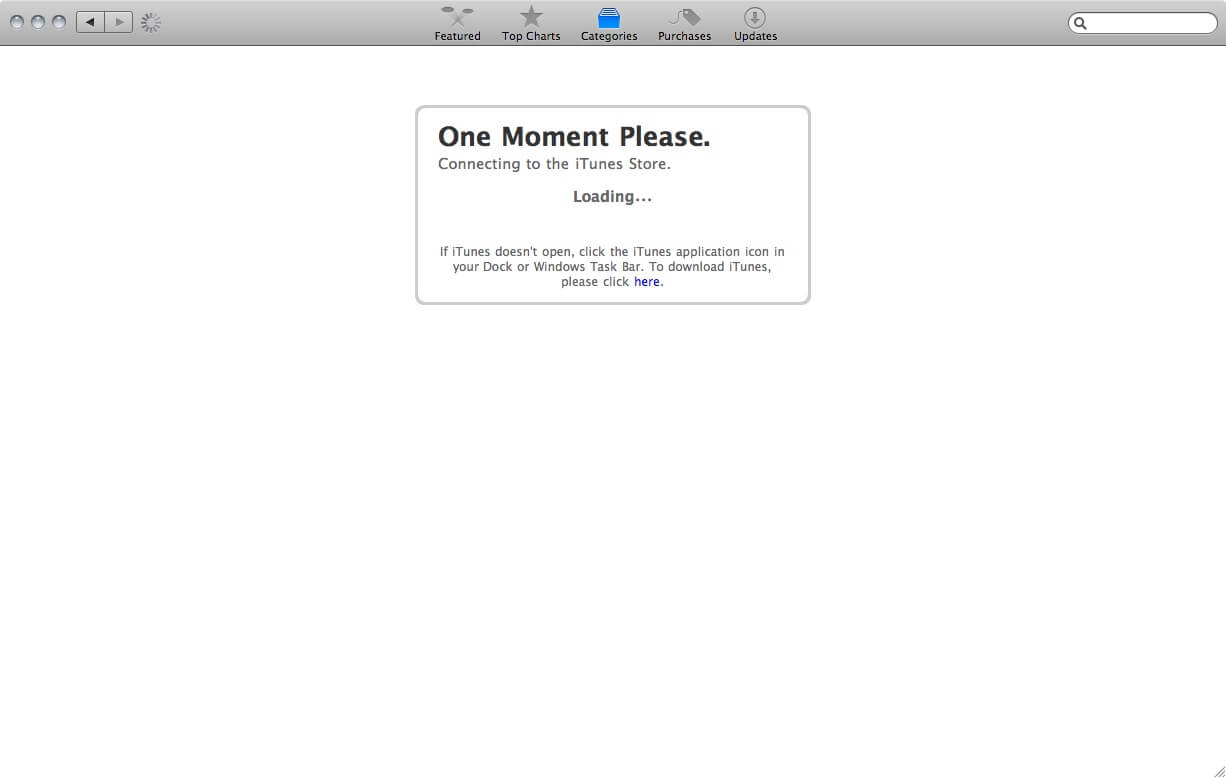Select the 'Top Charts' tab label

531,36
